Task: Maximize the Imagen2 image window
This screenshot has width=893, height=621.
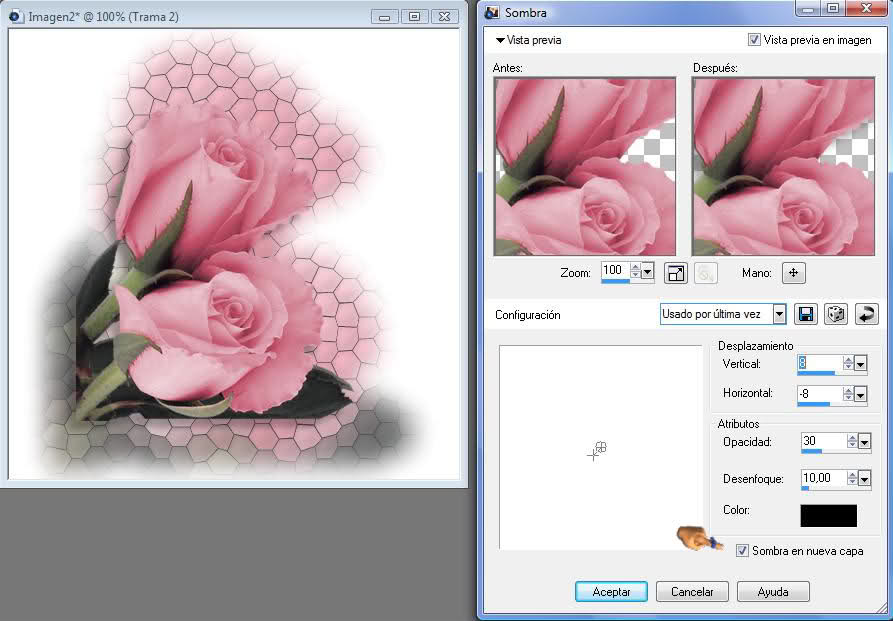Action: [x=415, y=17]
